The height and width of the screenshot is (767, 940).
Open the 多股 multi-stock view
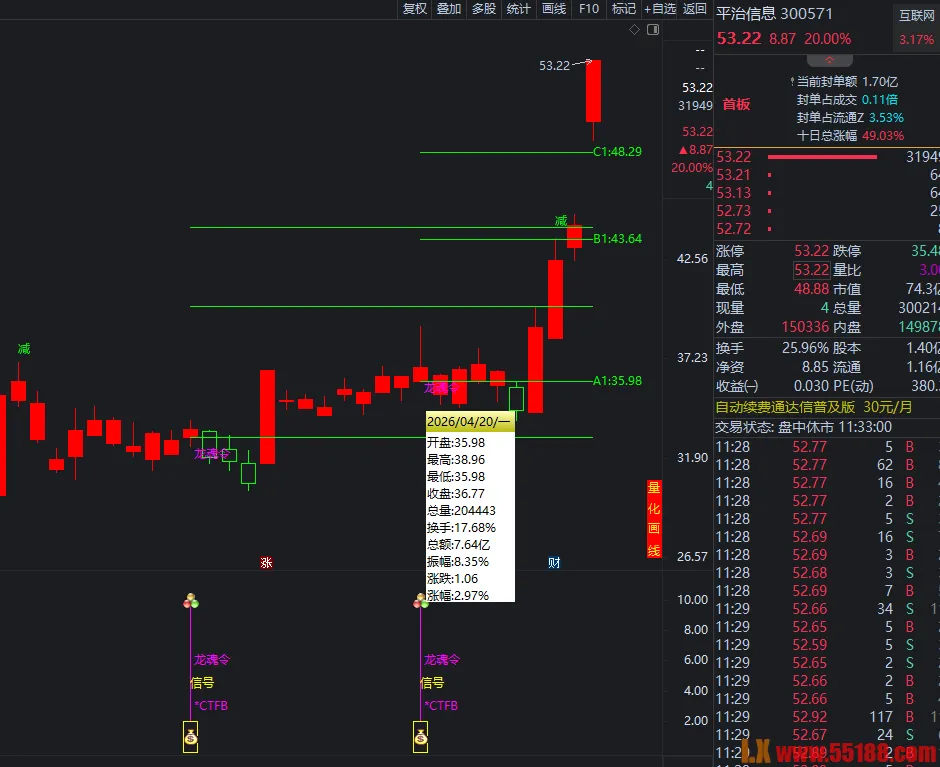point(483,9)
